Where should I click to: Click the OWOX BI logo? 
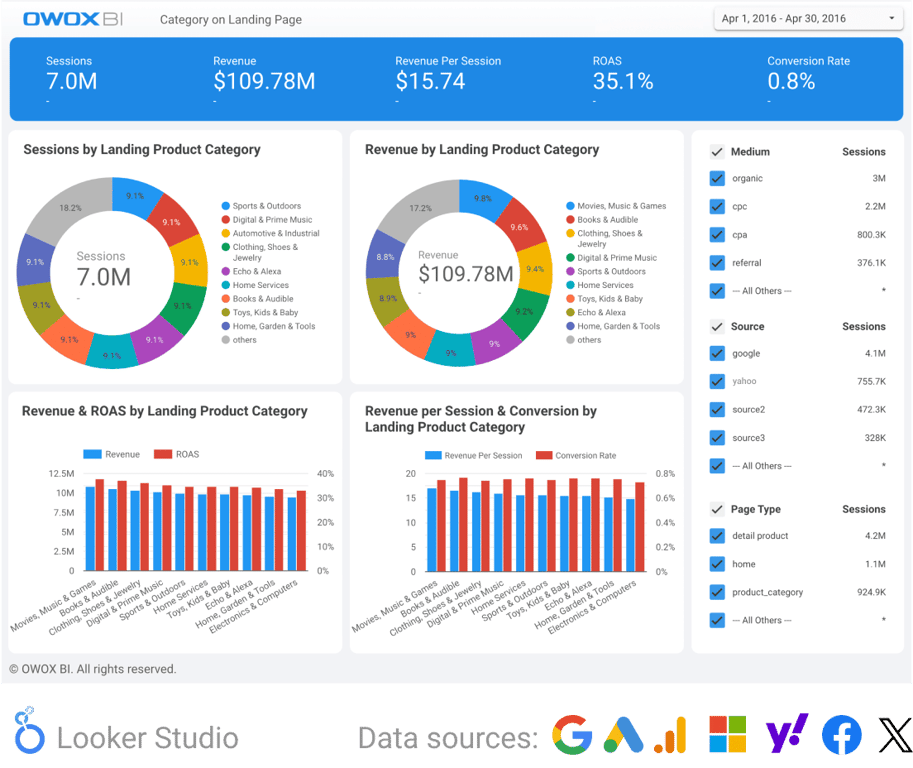tap(73, 19)
